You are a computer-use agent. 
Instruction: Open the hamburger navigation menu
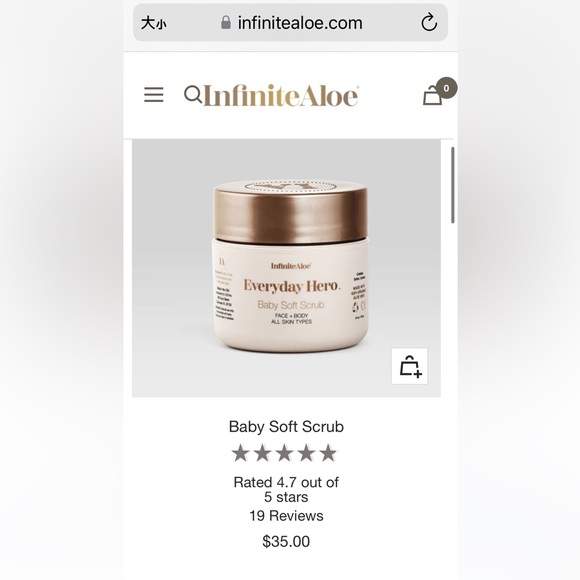(x=154, y=95)
